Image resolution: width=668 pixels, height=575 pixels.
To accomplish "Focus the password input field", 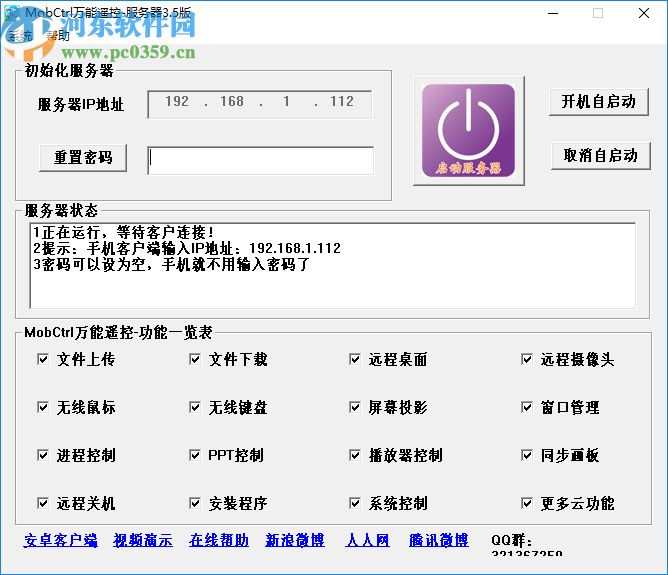I will [x=261, y=161].
